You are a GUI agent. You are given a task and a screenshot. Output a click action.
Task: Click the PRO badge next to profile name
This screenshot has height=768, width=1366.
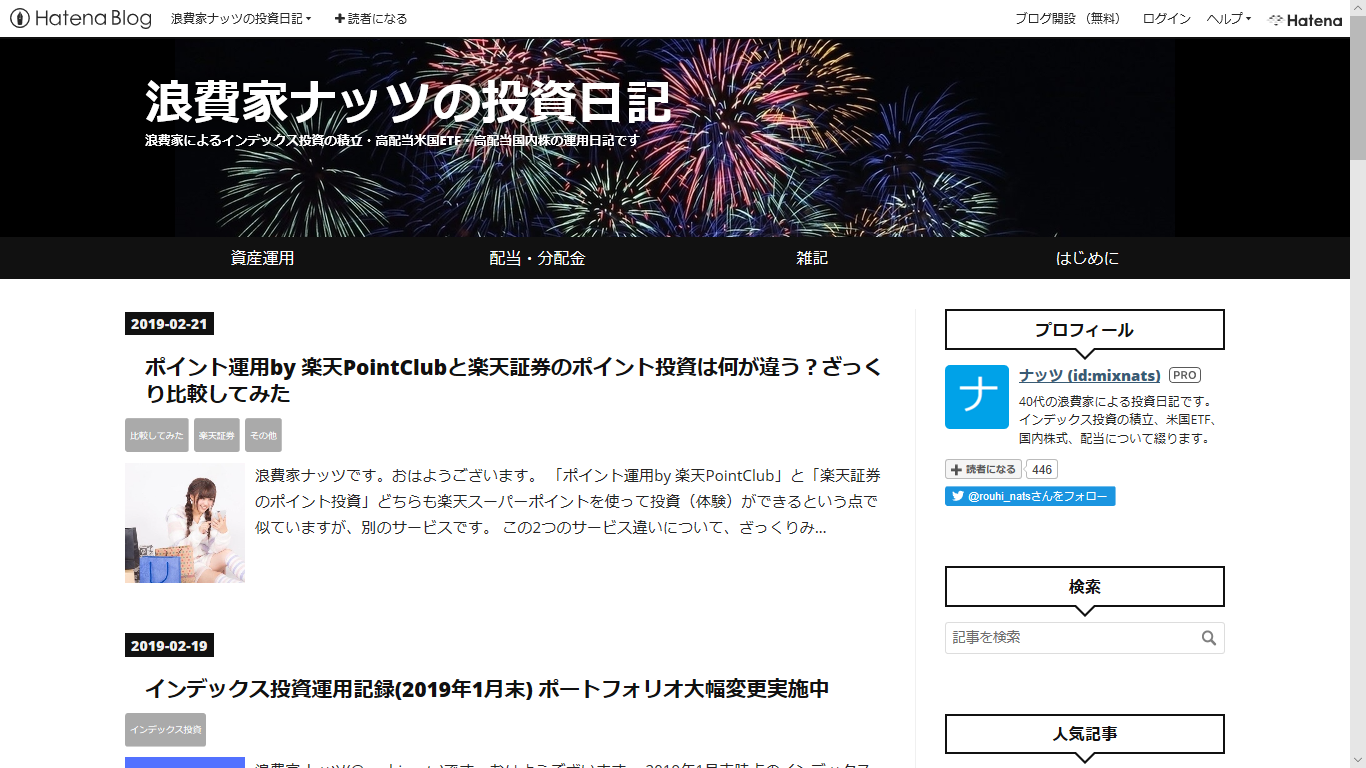(x=1185, y=375)
